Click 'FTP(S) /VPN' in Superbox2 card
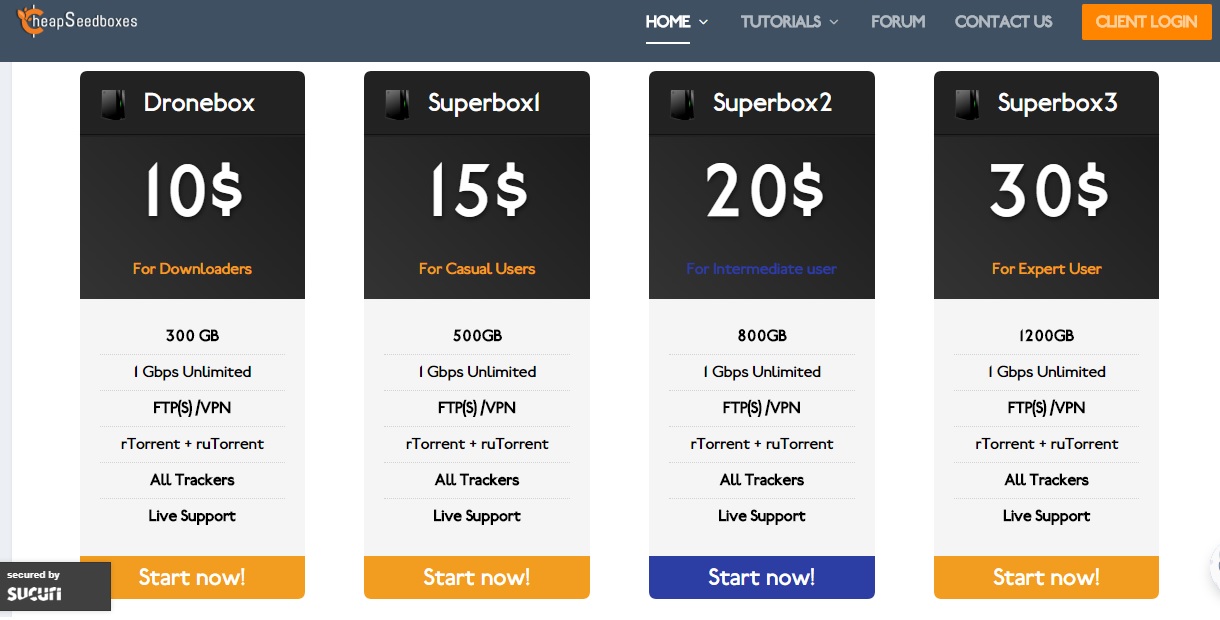 coord(762,408)
